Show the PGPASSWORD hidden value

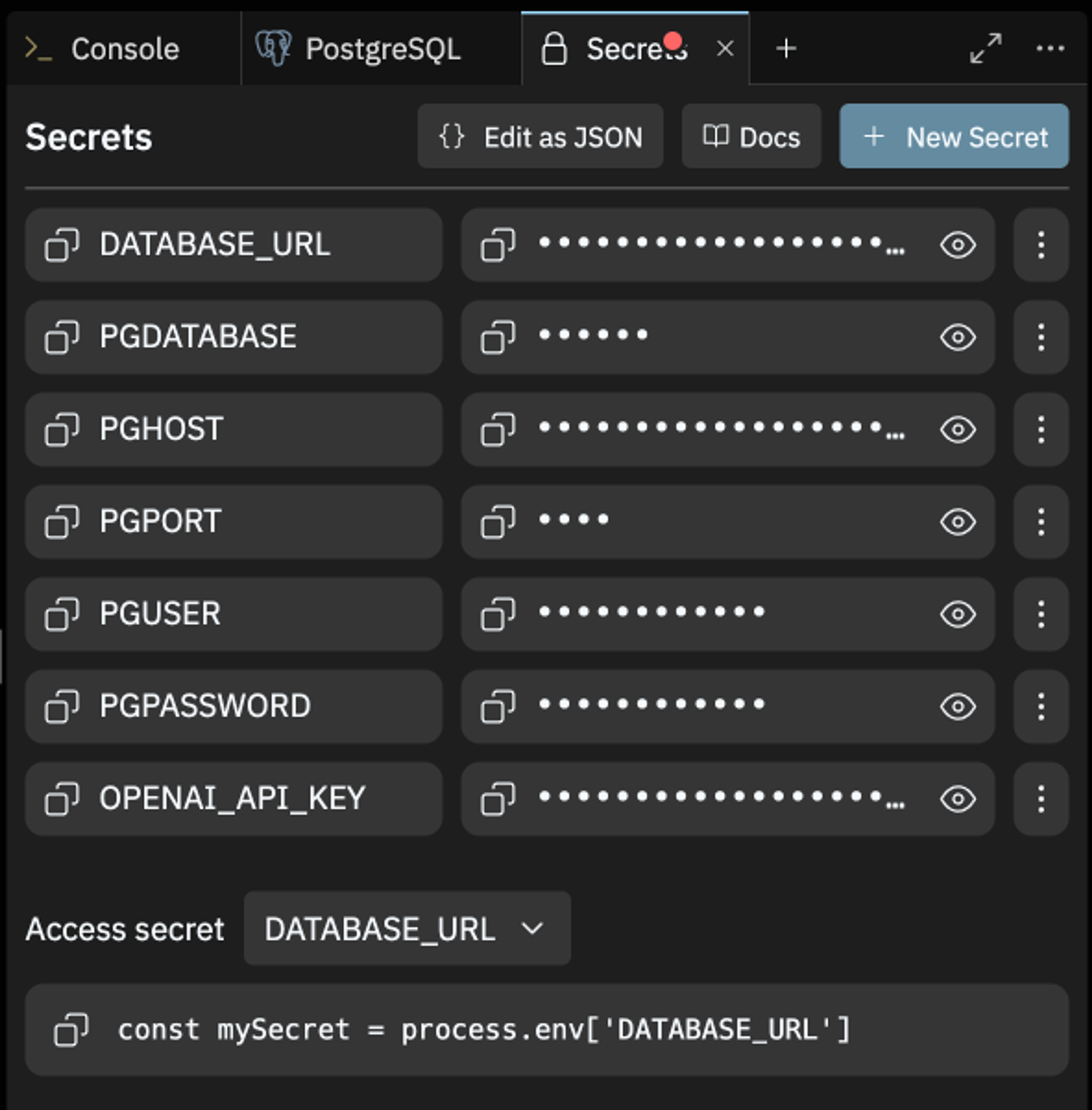click(x=957, y=706)
